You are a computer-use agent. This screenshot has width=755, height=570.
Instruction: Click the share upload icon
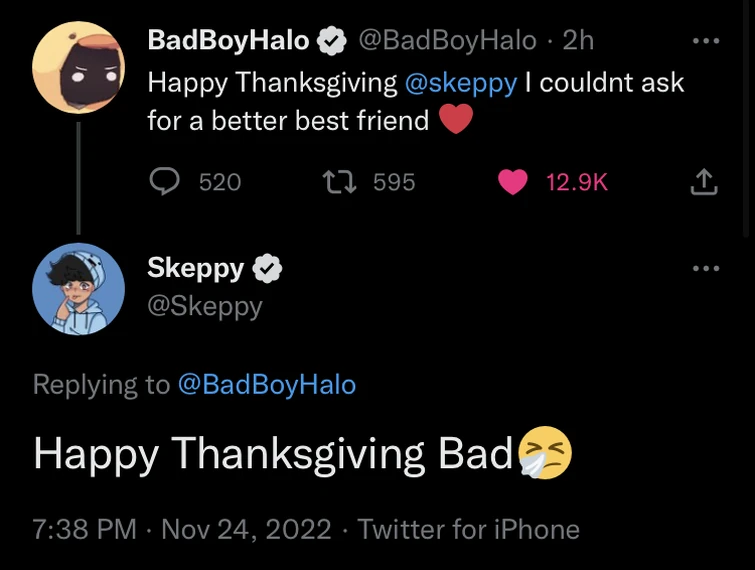[x=704, y=181]
